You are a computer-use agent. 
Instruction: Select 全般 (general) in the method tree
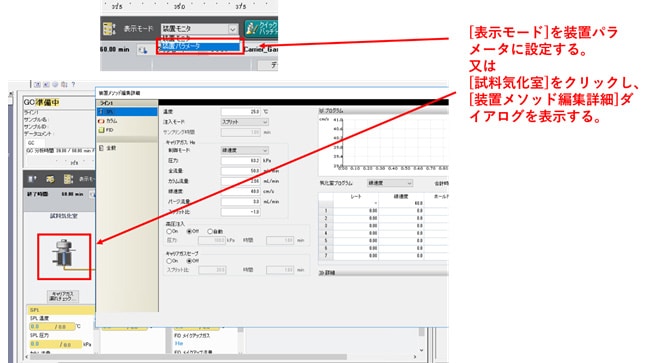point(111,148)
